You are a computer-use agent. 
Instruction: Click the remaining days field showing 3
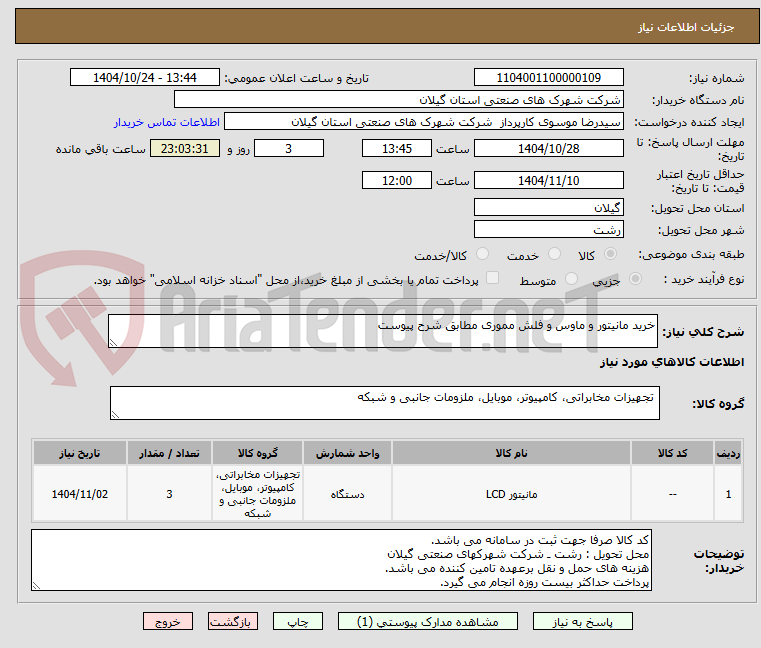click(289, 148)
